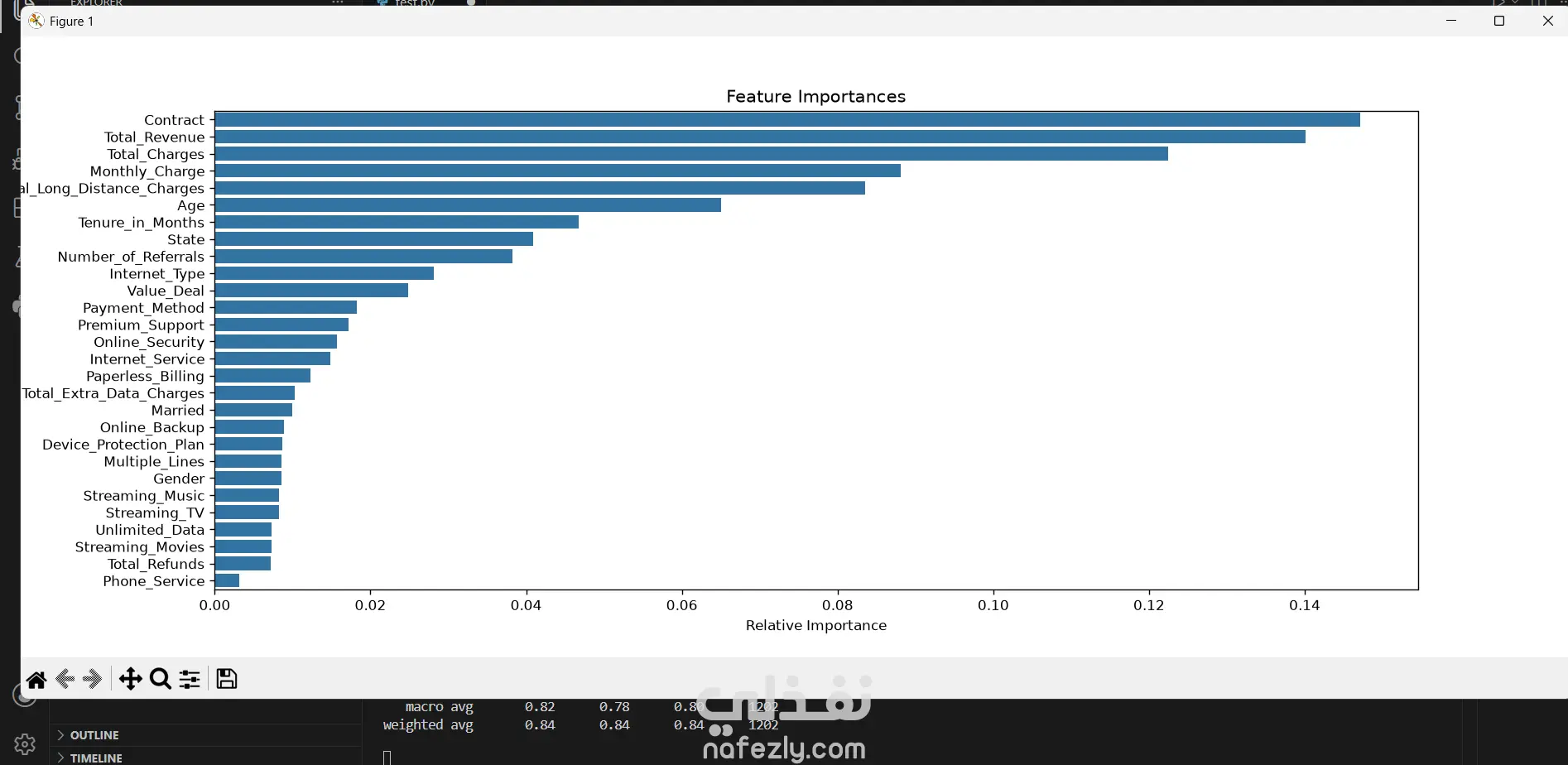Open VS Code Manage gear icon
Viewport: 1568px width, 765px height.
click(25, 744)
